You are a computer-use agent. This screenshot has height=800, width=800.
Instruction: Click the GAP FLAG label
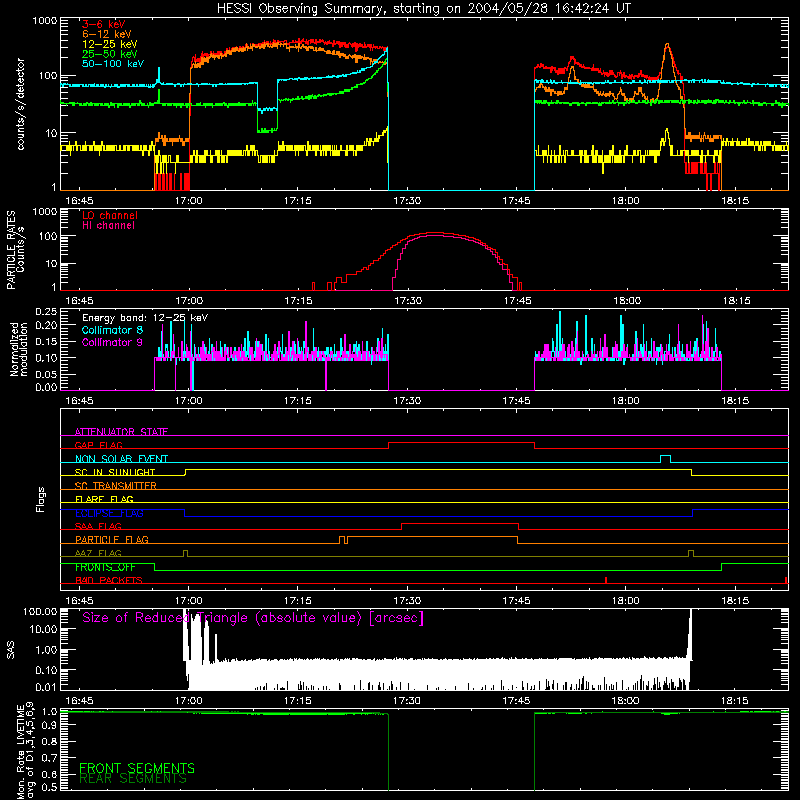coord(98,445)
